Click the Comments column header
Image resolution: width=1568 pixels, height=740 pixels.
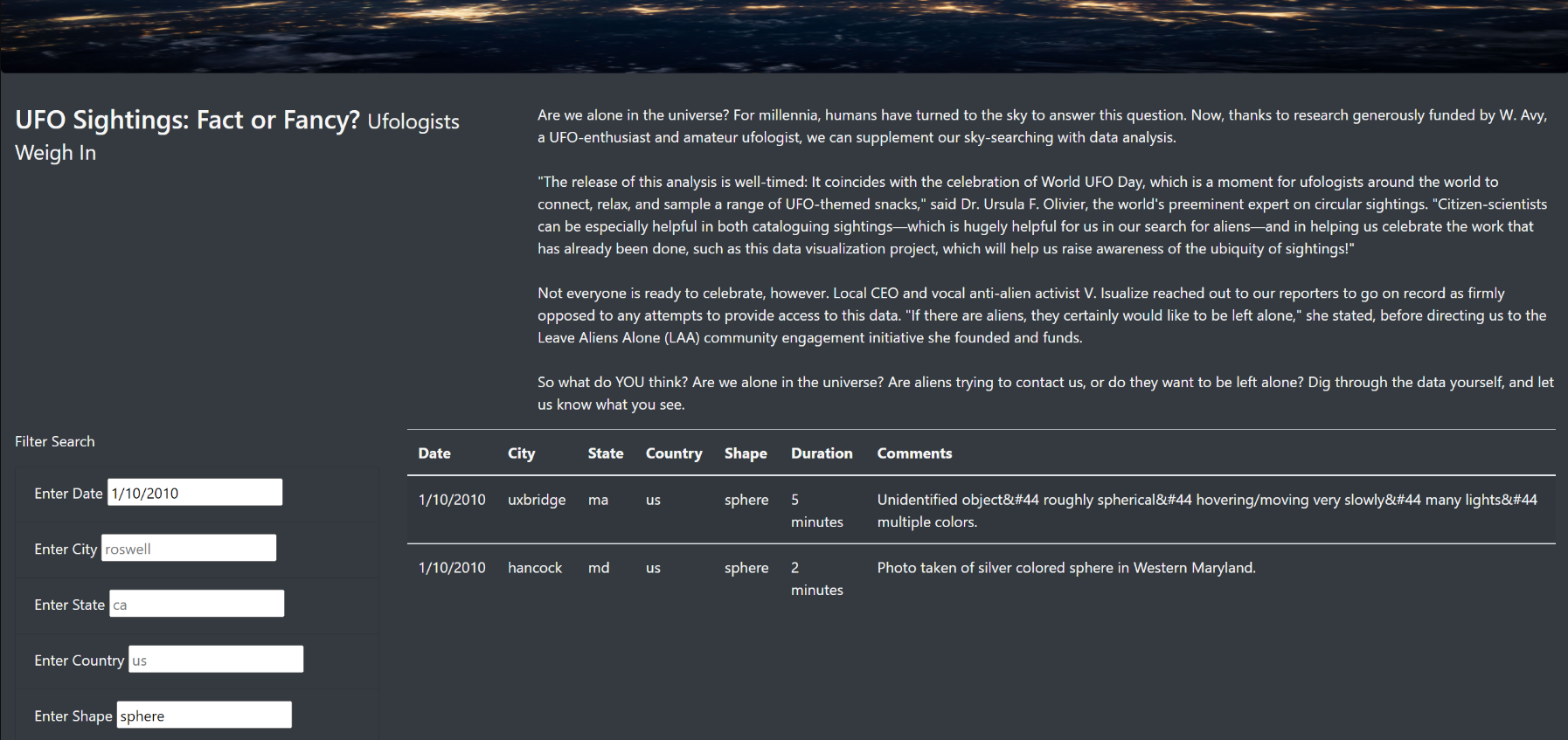pyautogui.click(x=914, y=453)
